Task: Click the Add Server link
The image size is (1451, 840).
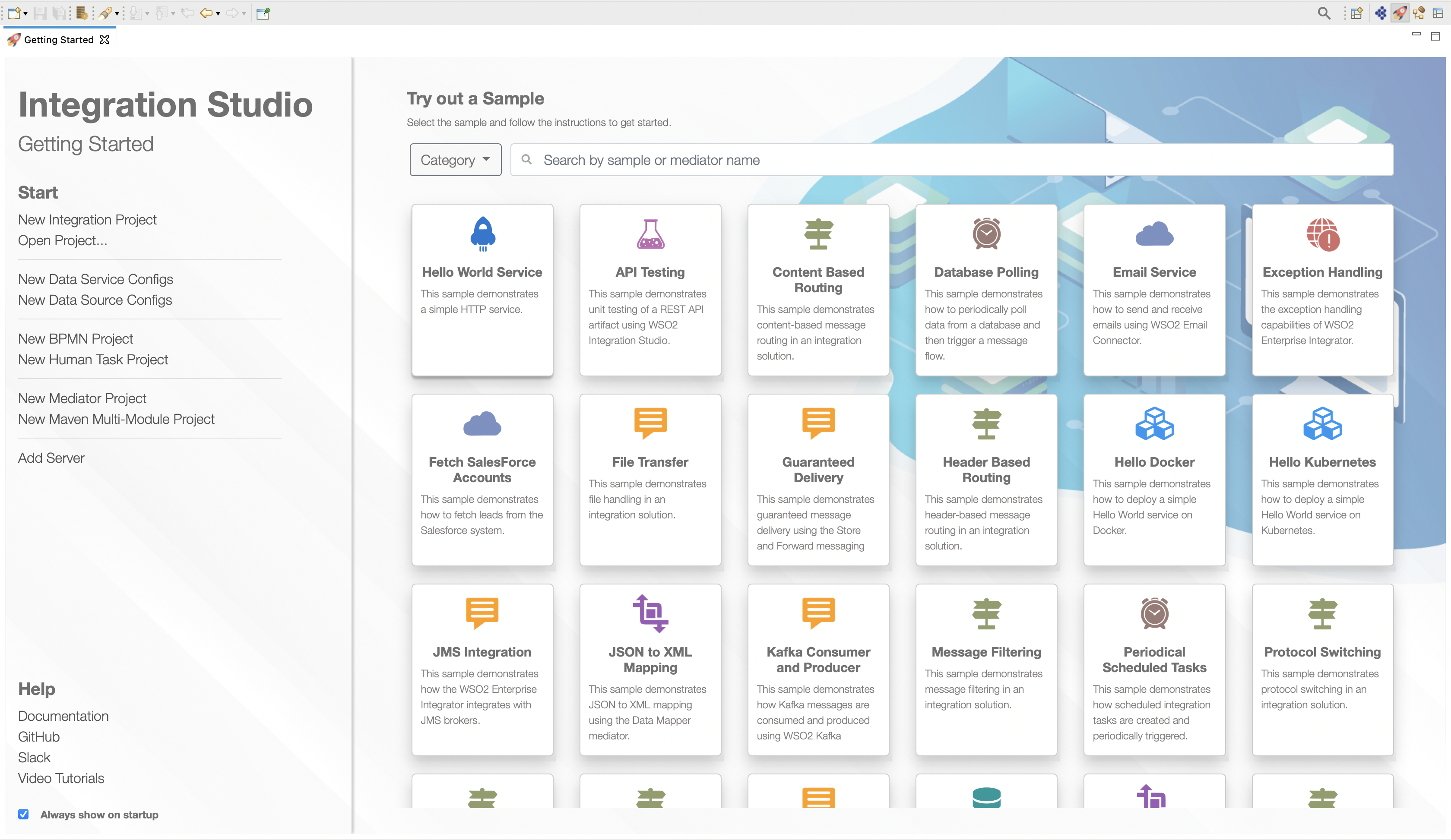Action: pos(51,458)
